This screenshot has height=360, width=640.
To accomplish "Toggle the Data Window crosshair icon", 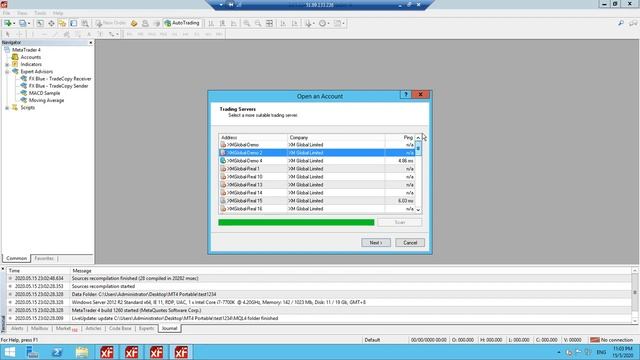I will 51,23.
